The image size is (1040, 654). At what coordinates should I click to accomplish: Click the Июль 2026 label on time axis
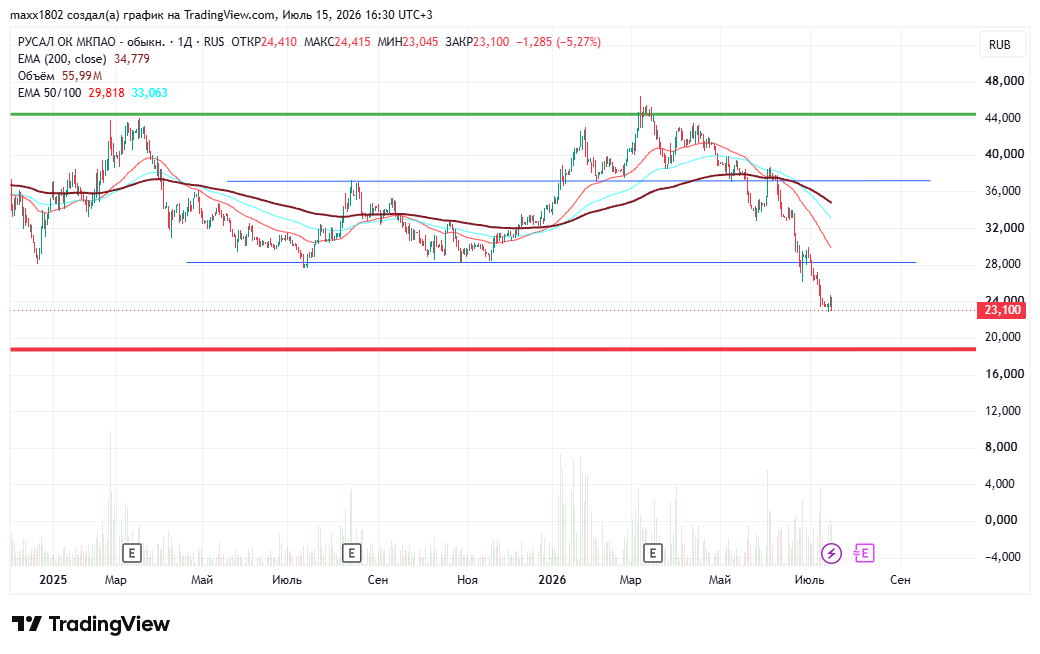(809, 580)
